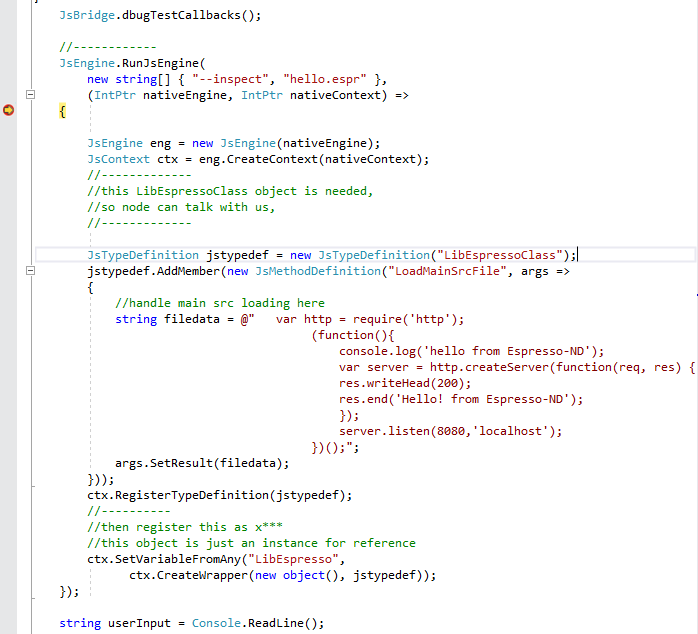
Task: Click the comment //handle main src loading here
Action: click(220, 303)
